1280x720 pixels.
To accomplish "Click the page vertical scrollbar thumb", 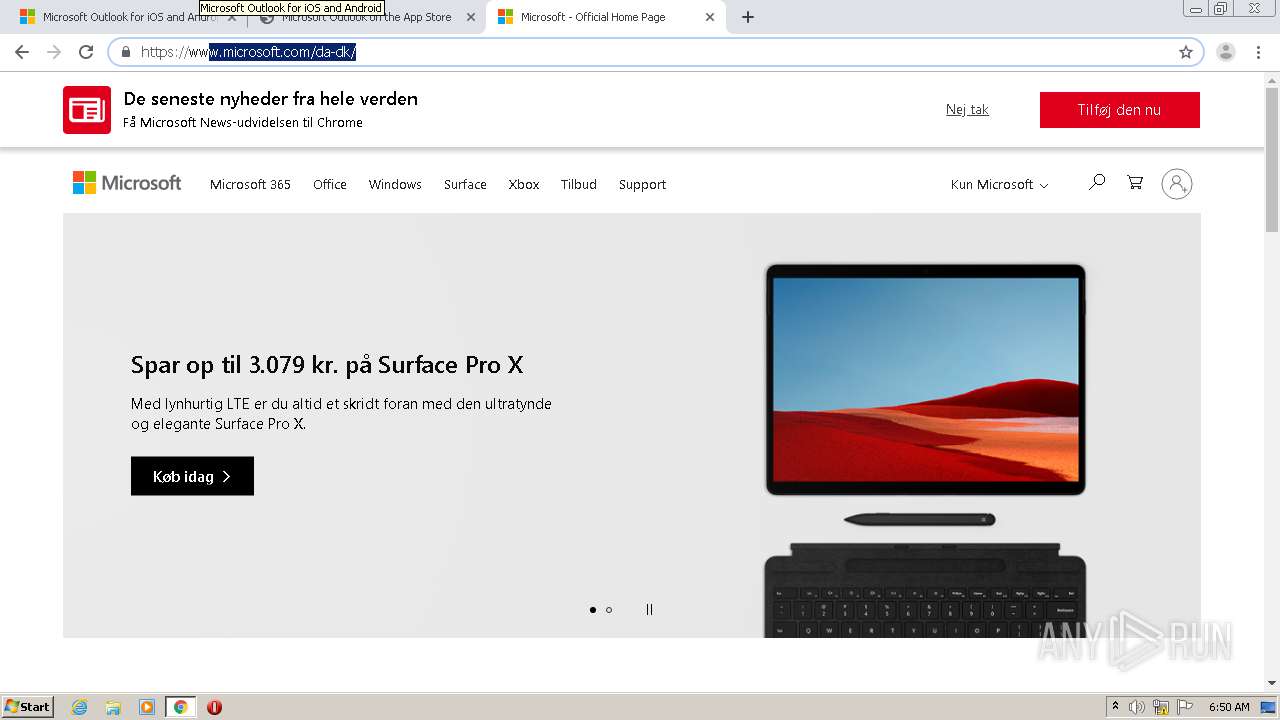I will coord(1272,160).
